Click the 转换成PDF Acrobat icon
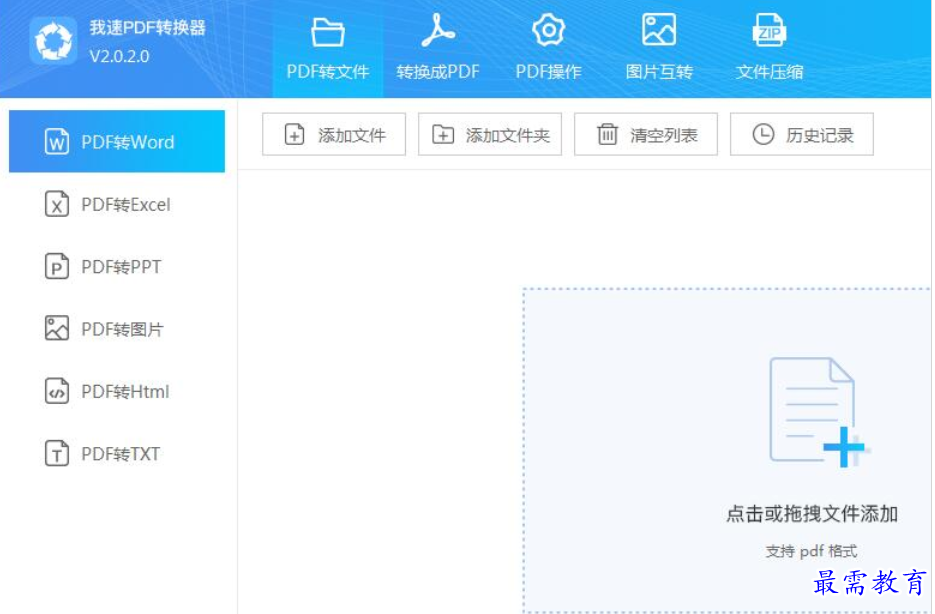 [438, 30]
